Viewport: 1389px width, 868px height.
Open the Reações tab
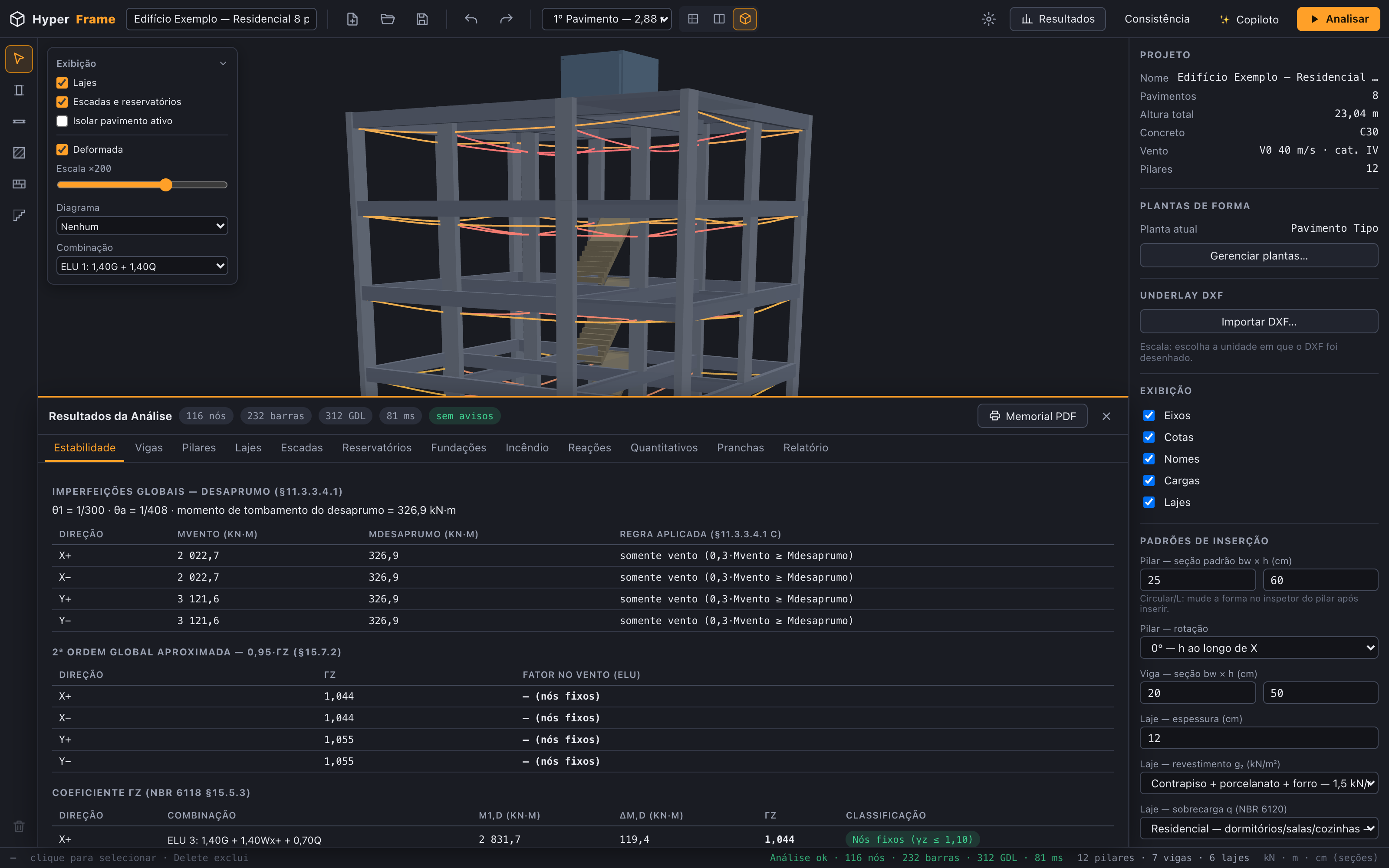(589, 448)
